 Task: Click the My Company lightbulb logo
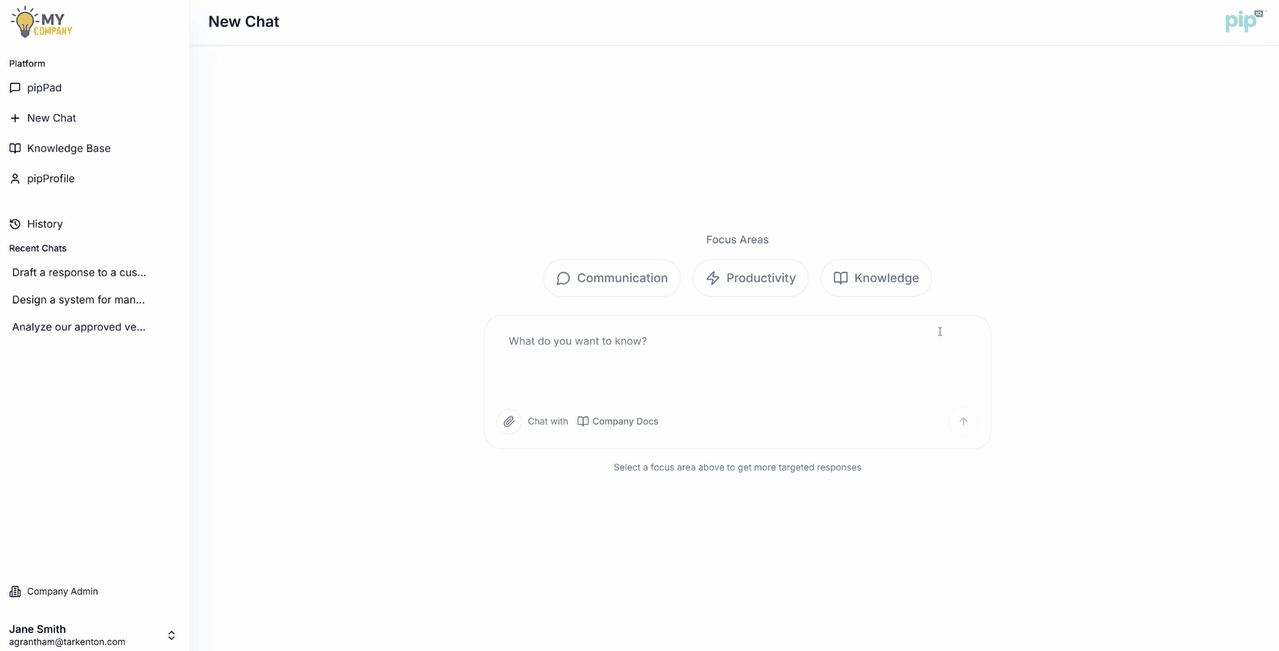click(42, 21)
